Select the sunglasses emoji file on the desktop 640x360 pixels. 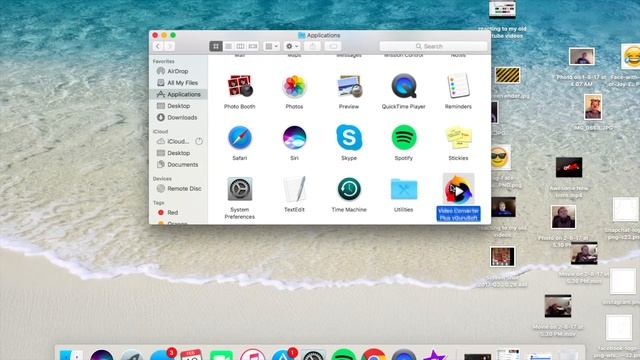pos(500,157)
